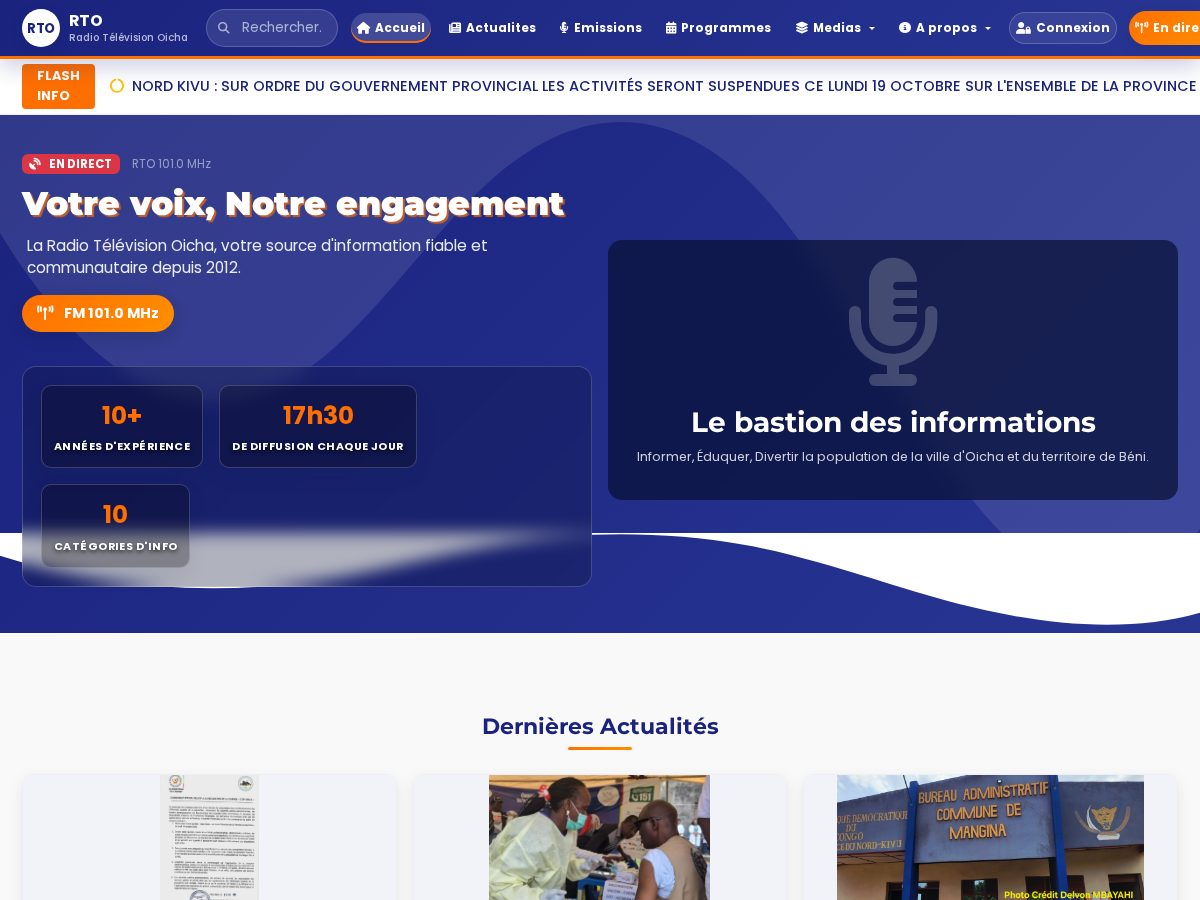Click 'Le bastion des informations' heading

[893, 422]
